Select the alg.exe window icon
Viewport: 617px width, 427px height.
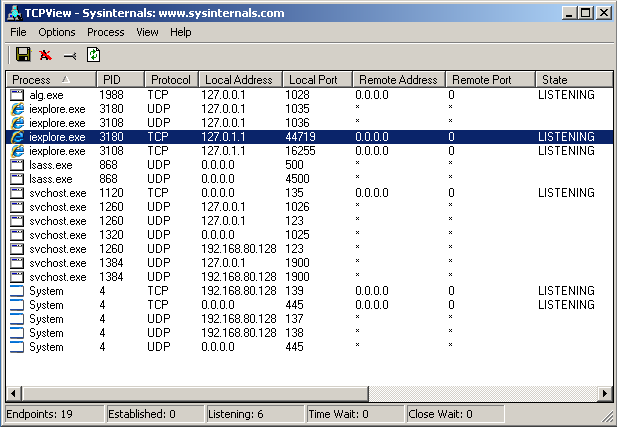17,95
